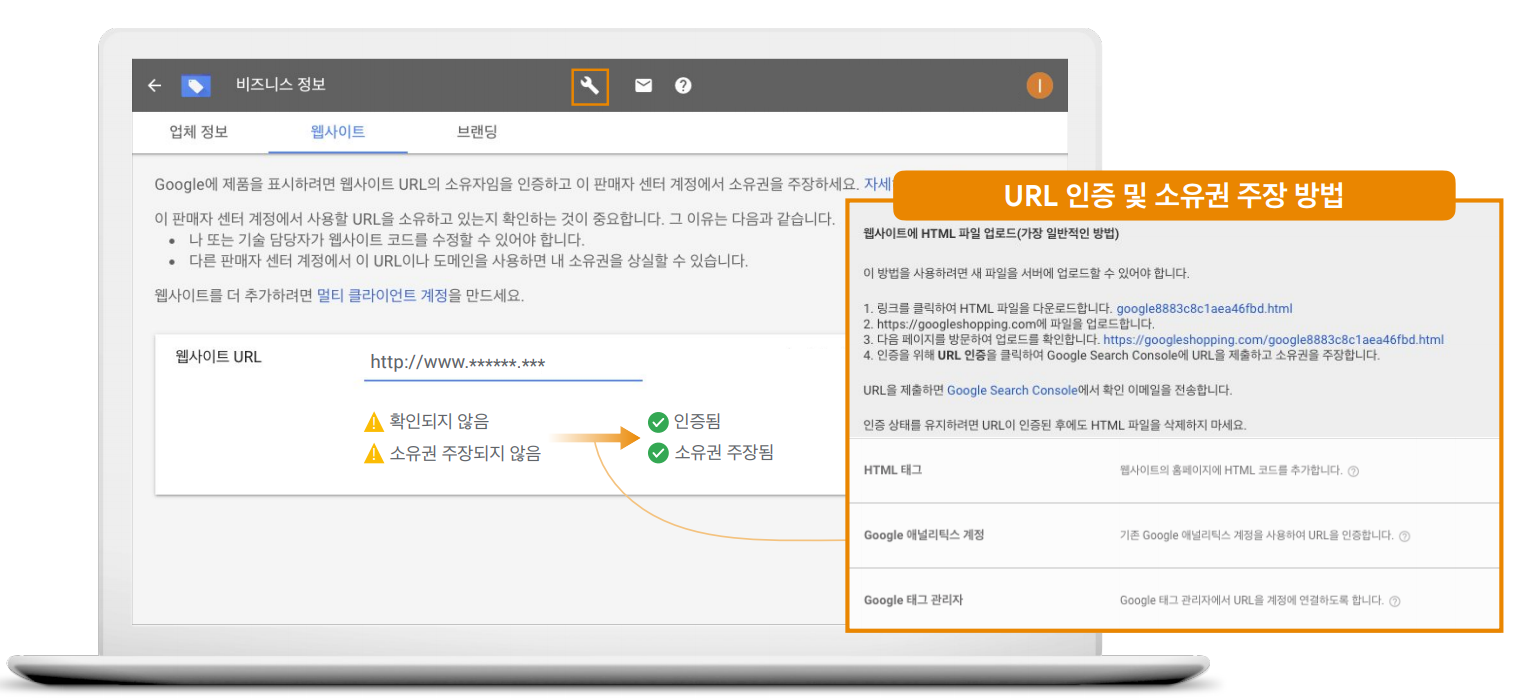Click the 인증됨 status text
The height and width of the screenshot is (700, 1522).
click(699, 421)
